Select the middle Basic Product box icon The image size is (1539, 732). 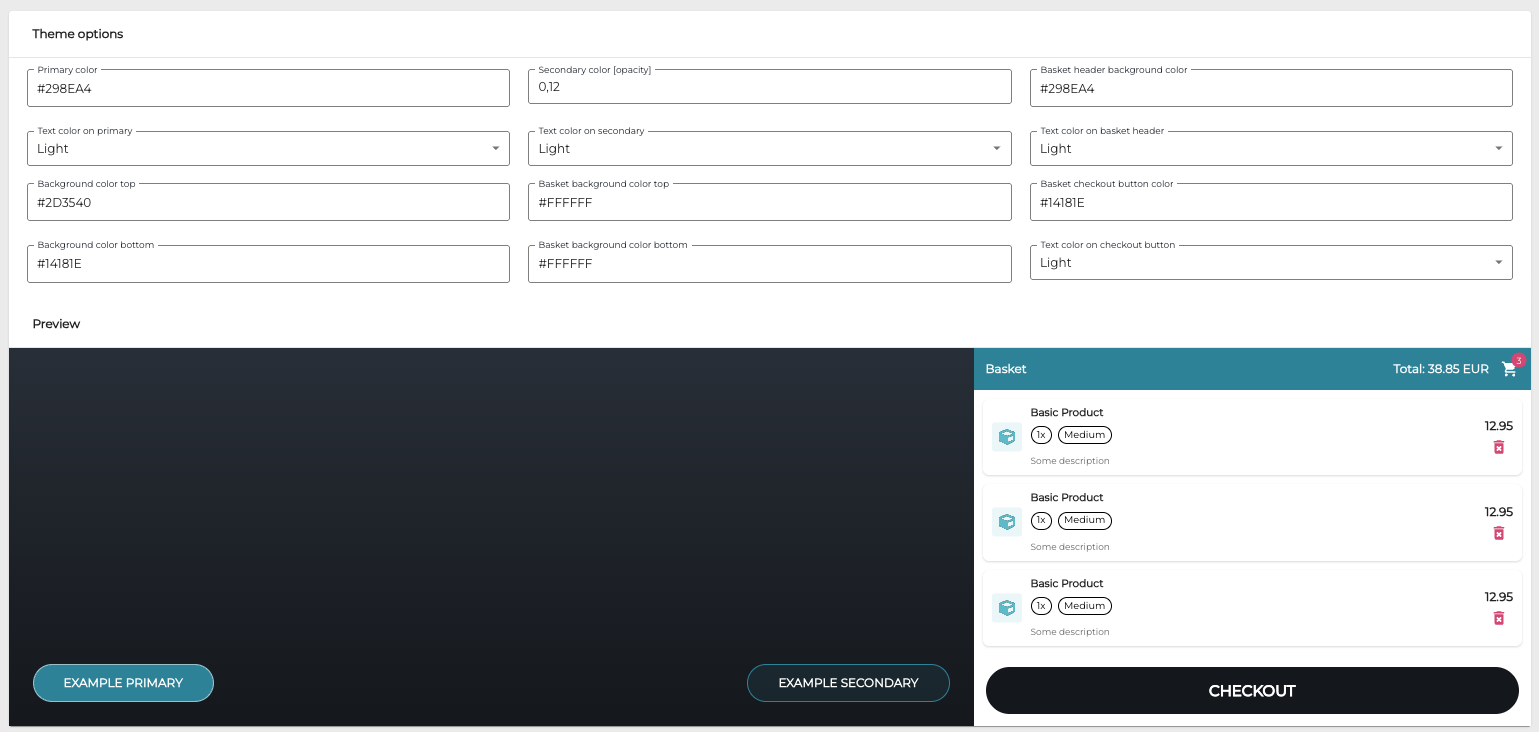pyautogui.click(x=1007, y=522)
